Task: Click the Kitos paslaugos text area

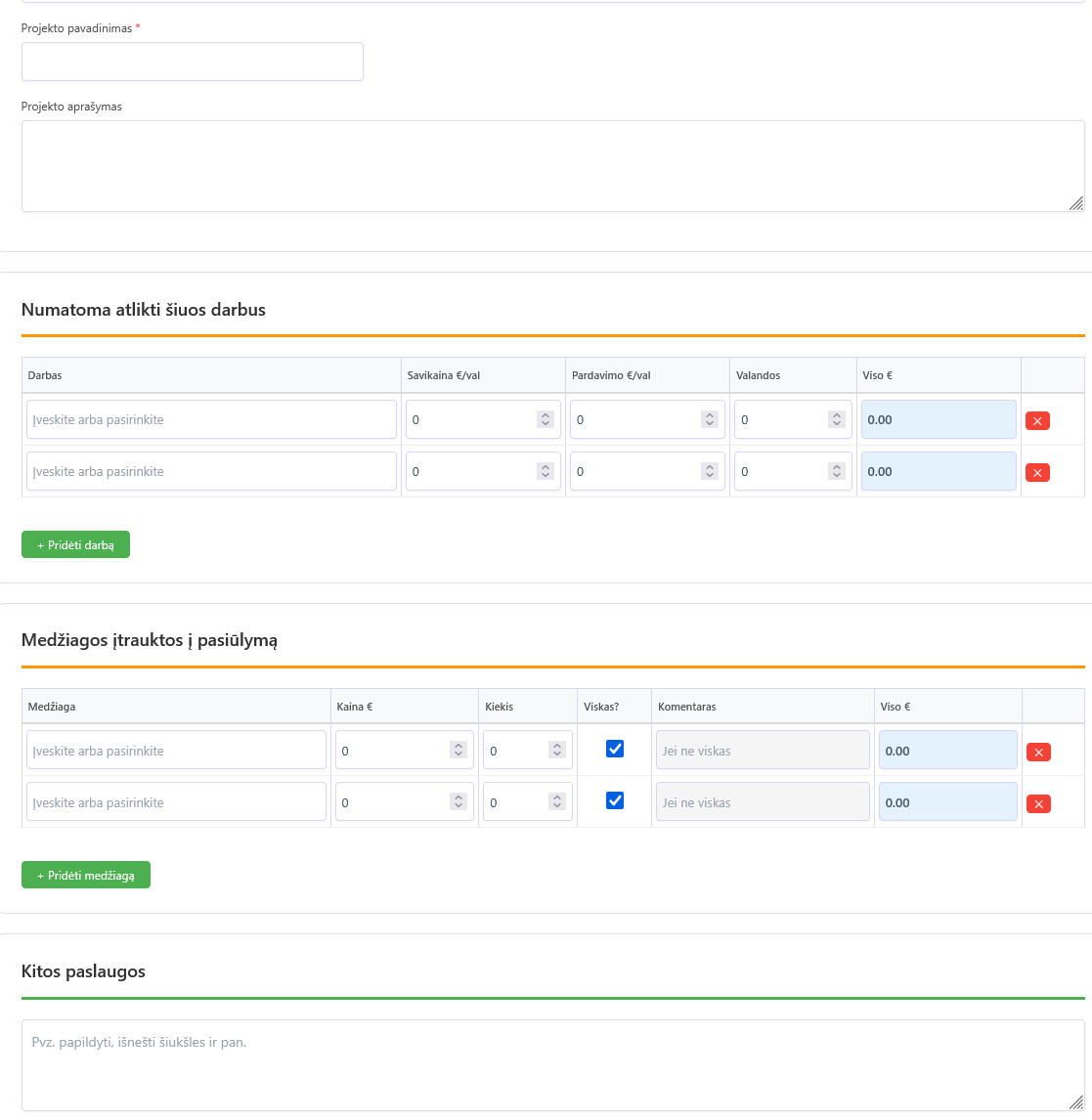Action: (x=552, y=1065)
